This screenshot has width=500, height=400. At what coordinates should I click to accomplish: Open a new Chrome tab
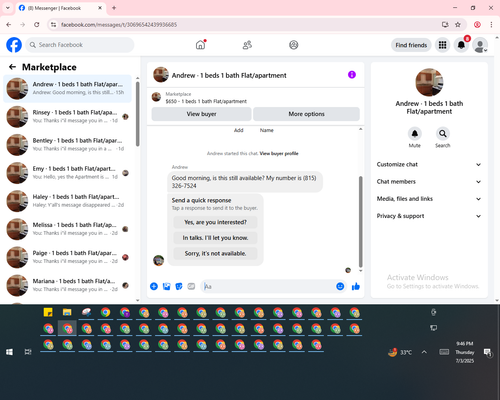tap(114, 8)
